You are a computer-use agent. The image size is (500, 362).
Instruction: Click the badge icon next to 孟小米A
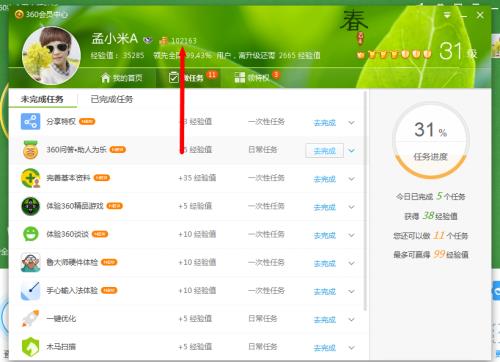148,40
